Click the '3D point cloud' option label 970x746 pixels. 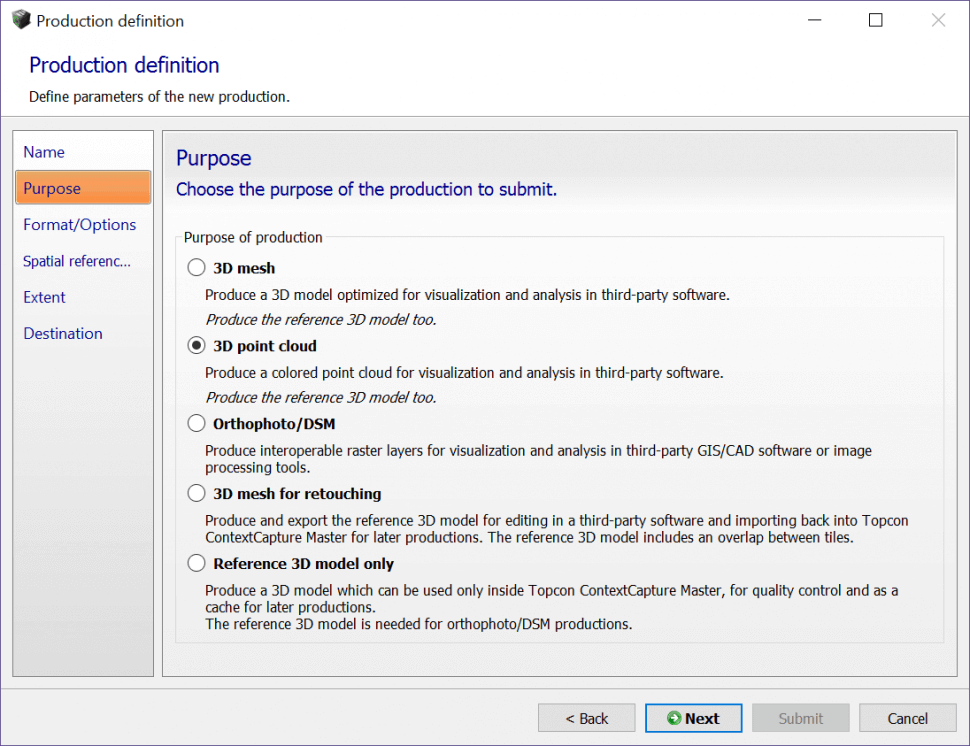[x=265, y=346]
